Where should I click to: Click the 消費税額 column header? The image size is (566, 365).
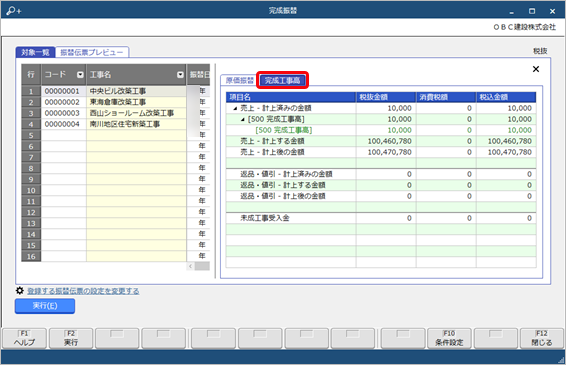click(x=446, y=97)
